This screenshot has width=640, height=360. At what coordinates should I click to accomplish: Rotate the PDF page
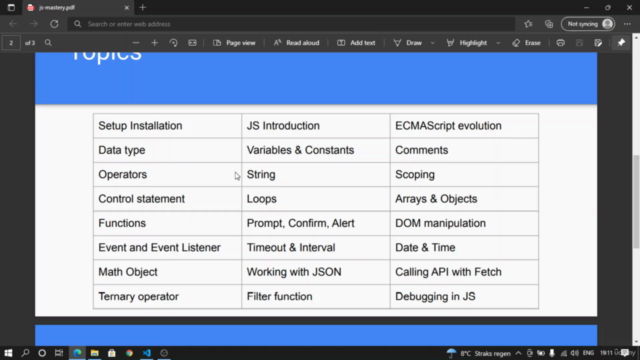173,43
